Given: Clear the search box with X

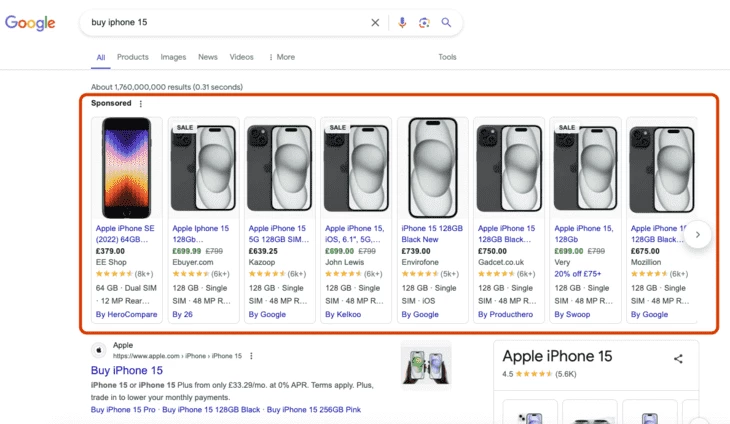Looking at the screenshot, I should pyautogui.click(x=375, y=22).
